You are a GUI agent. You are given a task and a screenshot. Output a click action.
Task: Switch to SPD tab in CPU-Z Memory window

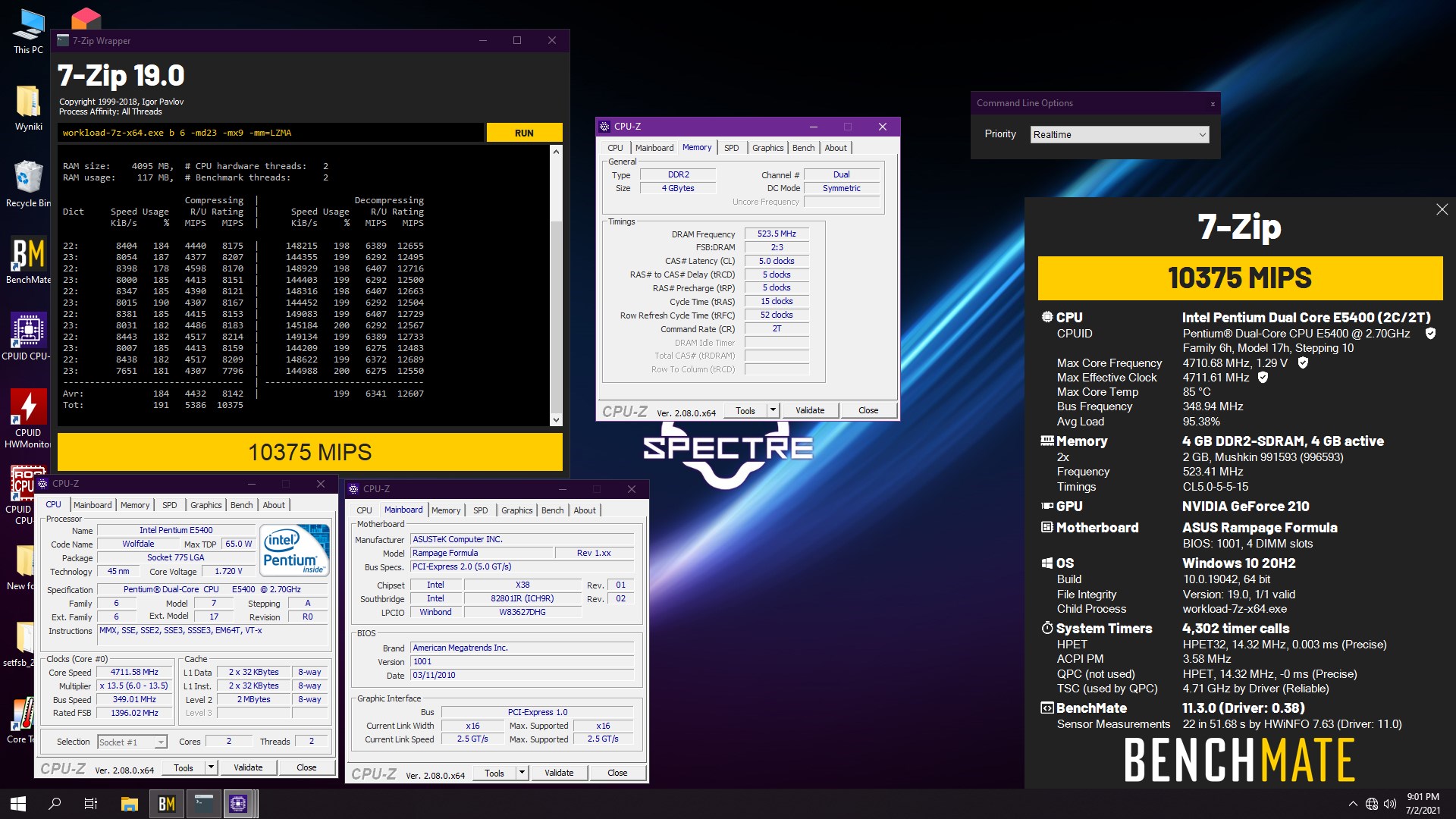(x=731, y=148)
